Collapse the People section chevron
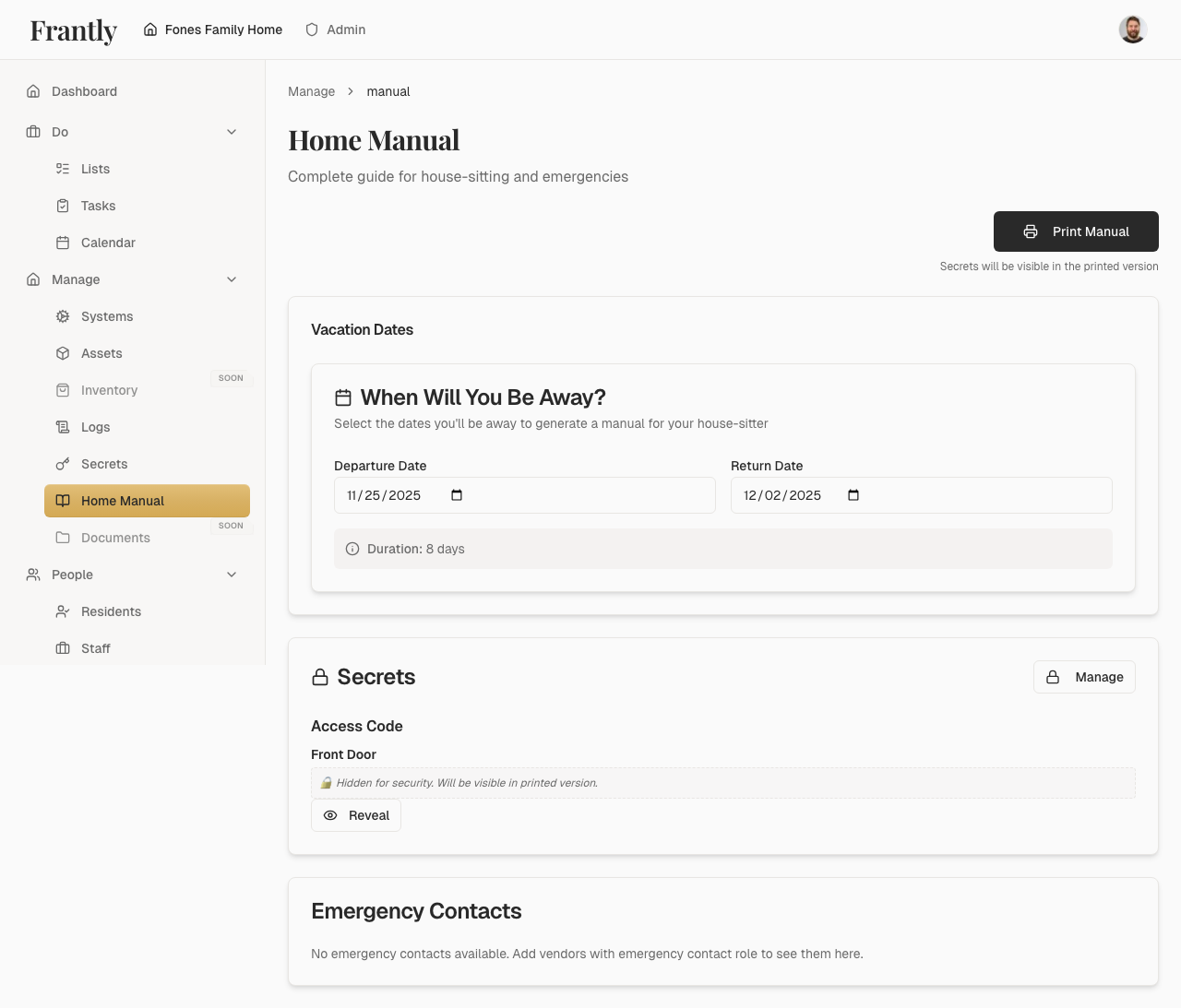This screenshot has width=1181, height=1008. 232,575
